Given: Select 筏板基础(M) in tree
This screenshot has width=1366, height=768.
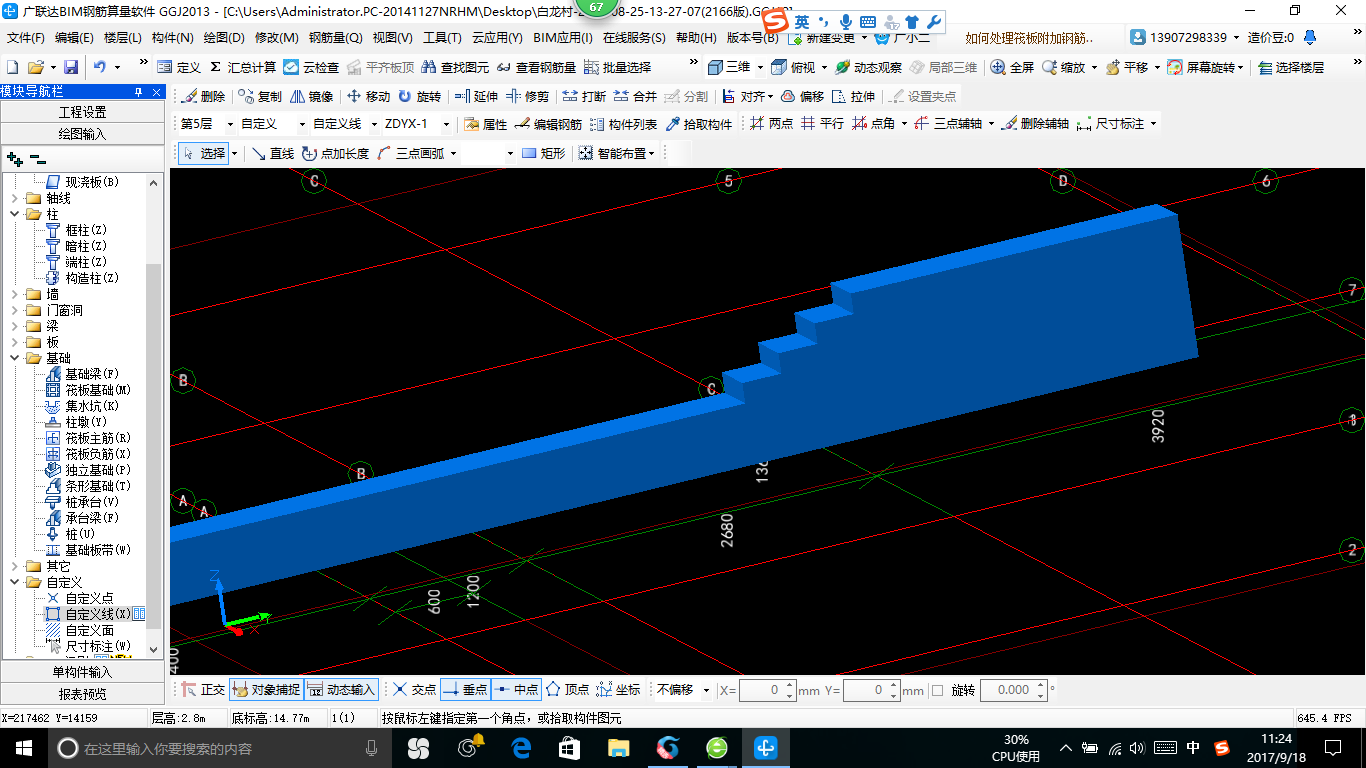Looking at the screenshot, I should [x=98, y=390].
